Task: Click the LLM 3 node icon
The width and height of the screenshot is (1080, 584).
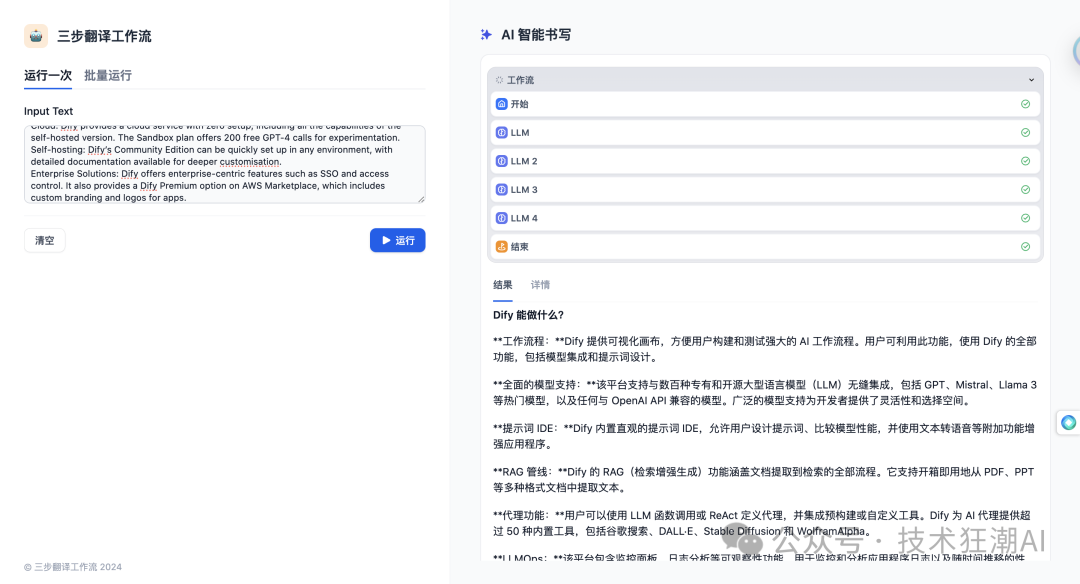Action: (501, 189)
